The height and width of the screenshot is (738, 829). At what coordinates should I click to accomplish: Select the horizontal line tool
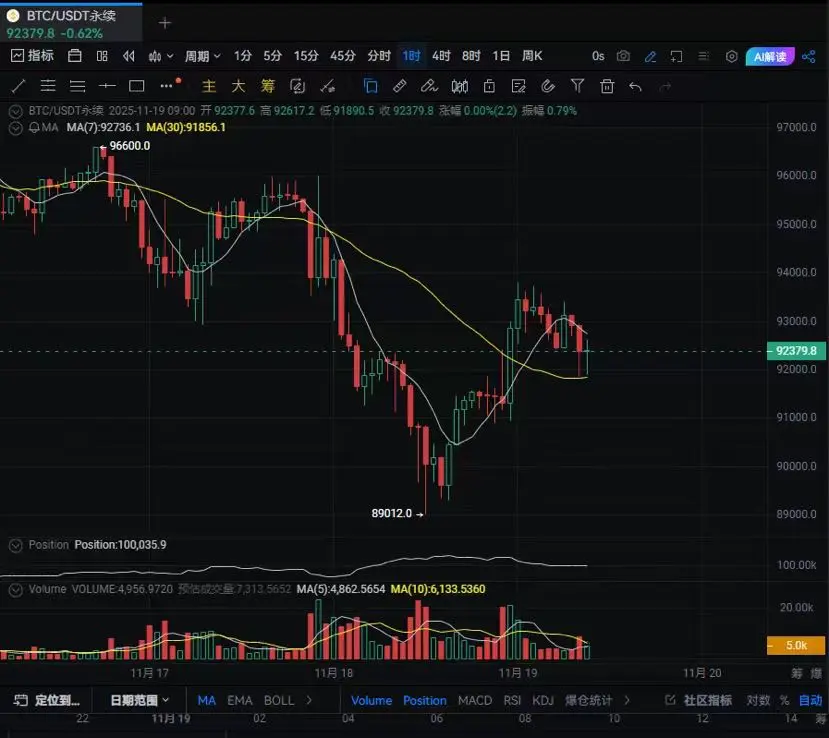click(x=107, y=86)
